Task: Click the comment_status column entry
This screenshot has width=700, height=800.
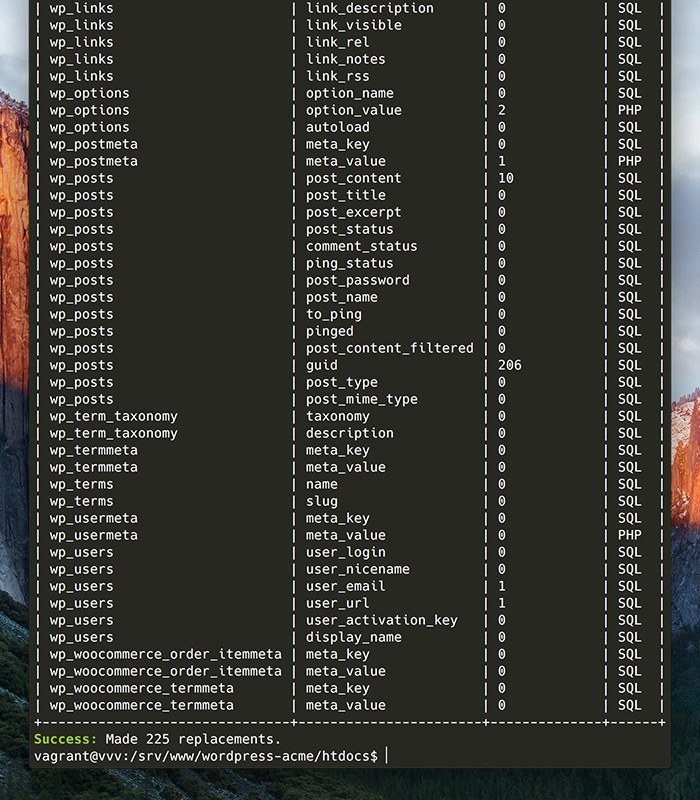Action: (361, 246)
